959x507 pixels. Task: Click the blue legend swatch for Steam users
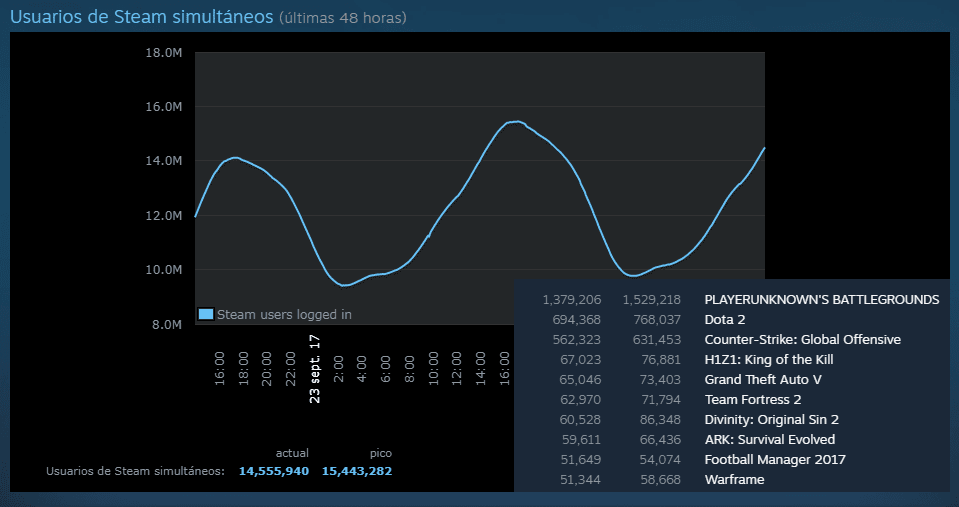point(206,314)
